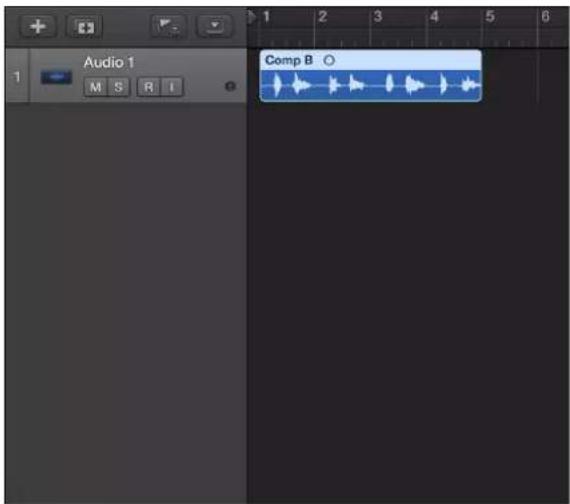Click bar 4 in the ruler
The height and width of the screenshot is (504, 570).
[x=434, y=17]
